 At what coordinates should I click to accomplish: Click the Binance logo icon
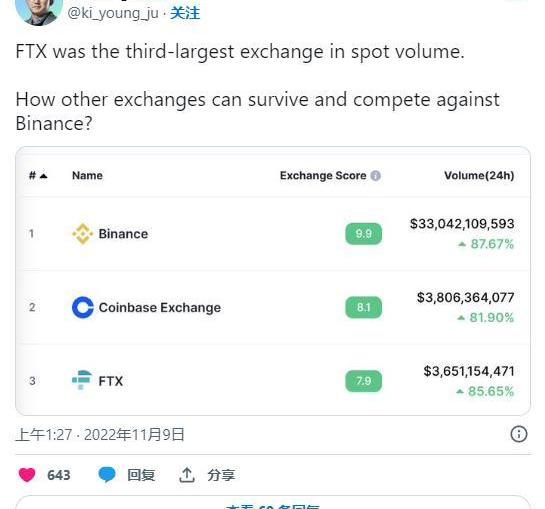(82, 234)
